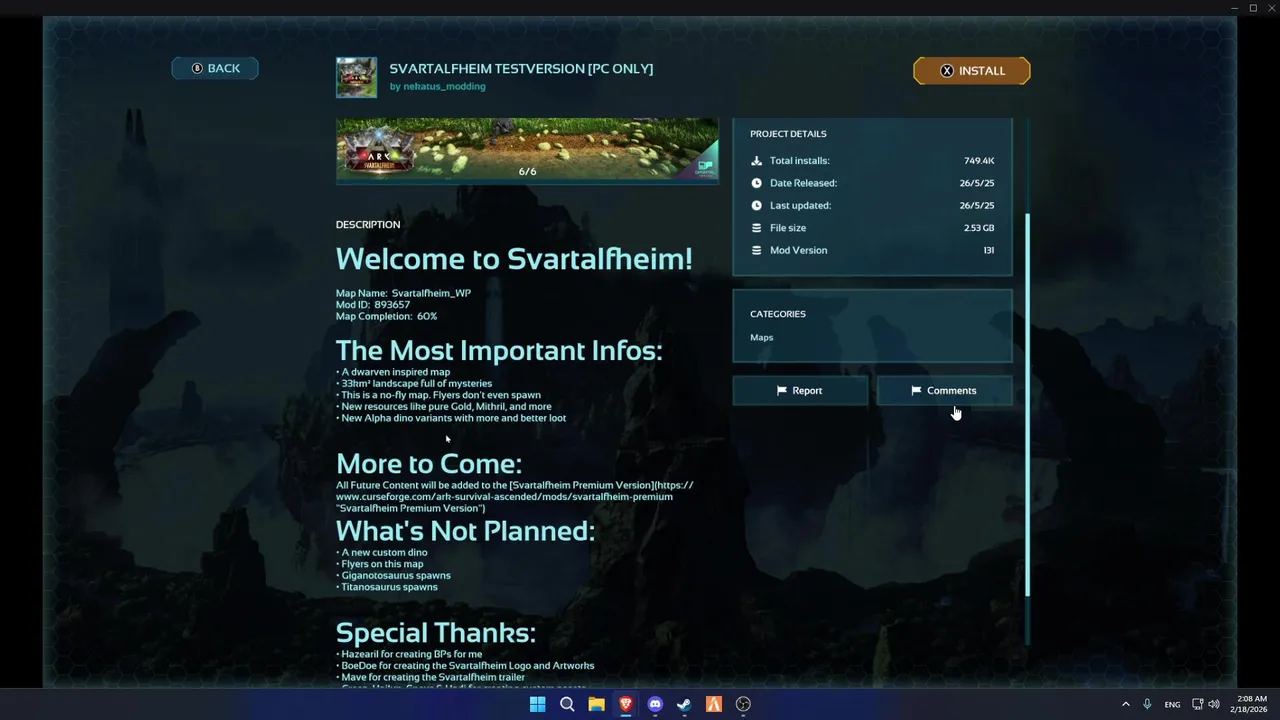This screenshot has height=720, width=1280.
Task: Open the mod's thumbnail icon next to title
Action: (356, 77)
